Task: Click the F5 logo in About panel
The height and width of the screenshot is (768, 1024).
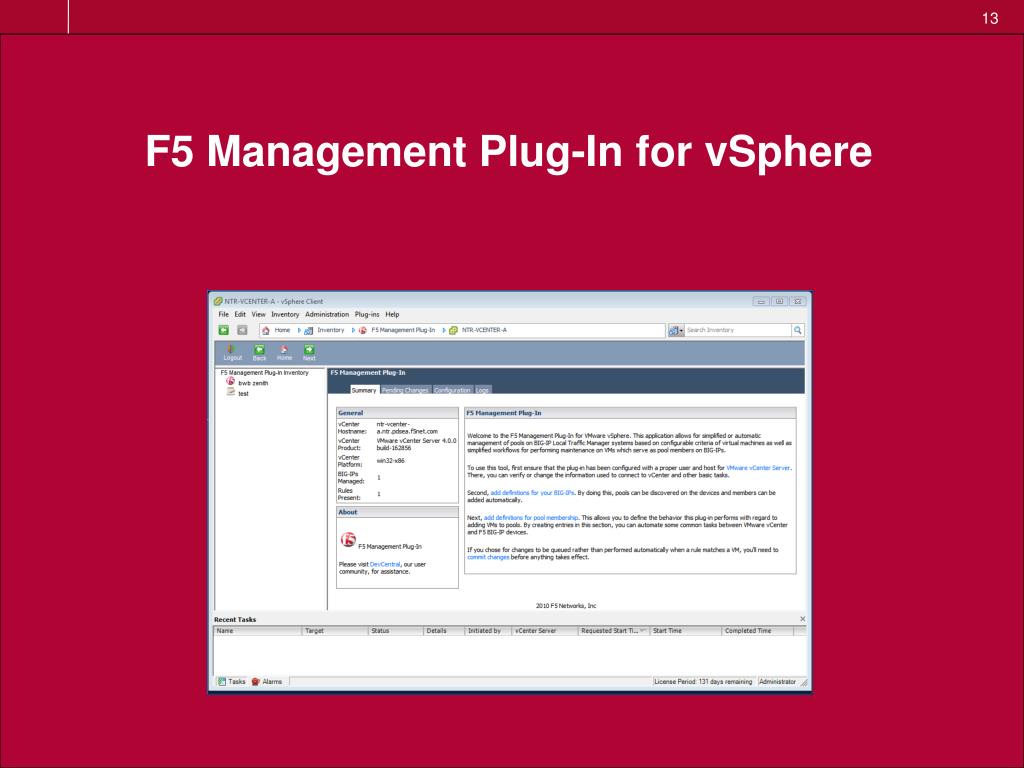Action: [348, 540]
